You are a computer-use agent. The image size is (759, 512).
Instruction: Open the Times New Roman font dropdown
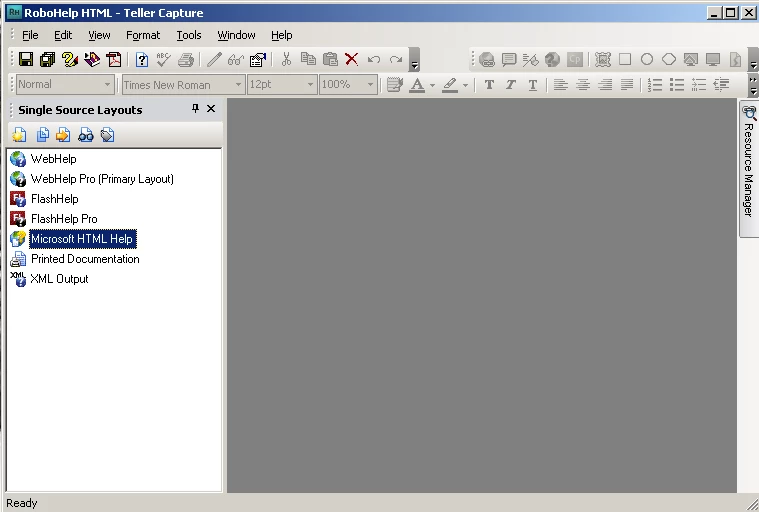tap(238, 85)
